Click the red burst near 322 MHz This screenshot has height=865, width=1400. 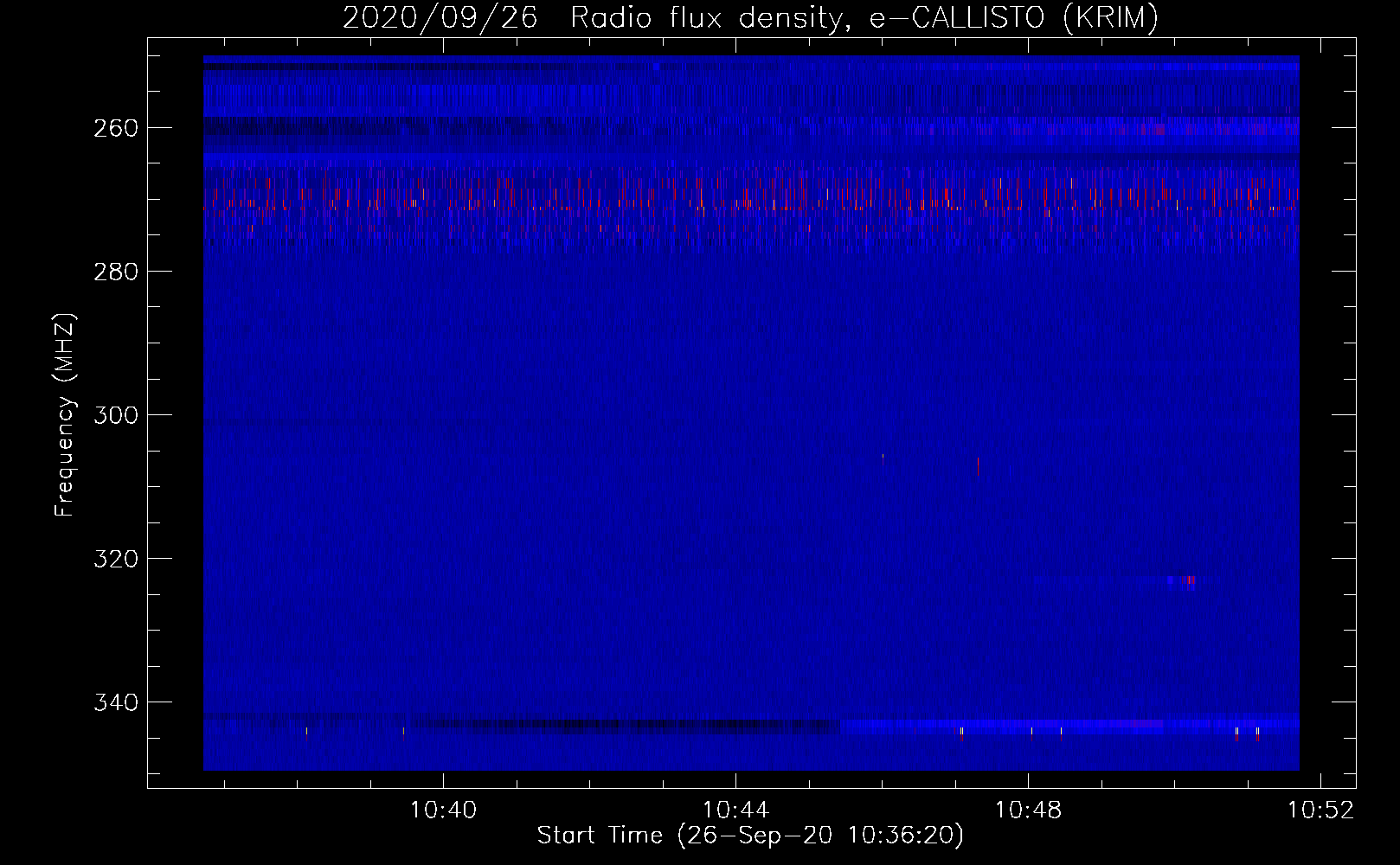1189,580
